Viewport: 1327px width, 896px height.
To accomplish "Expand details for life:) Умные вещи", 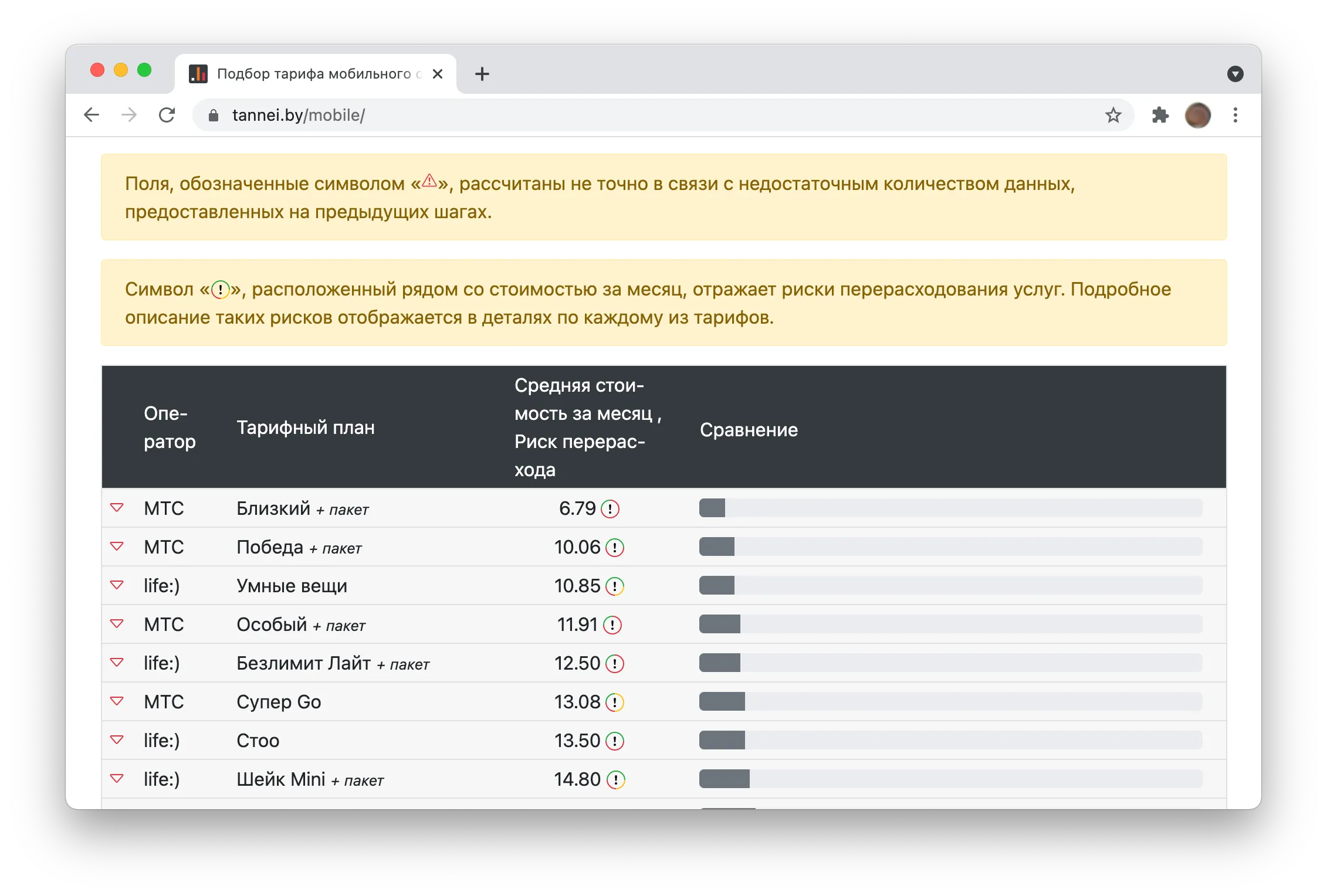I will click(x=117, y=585).
